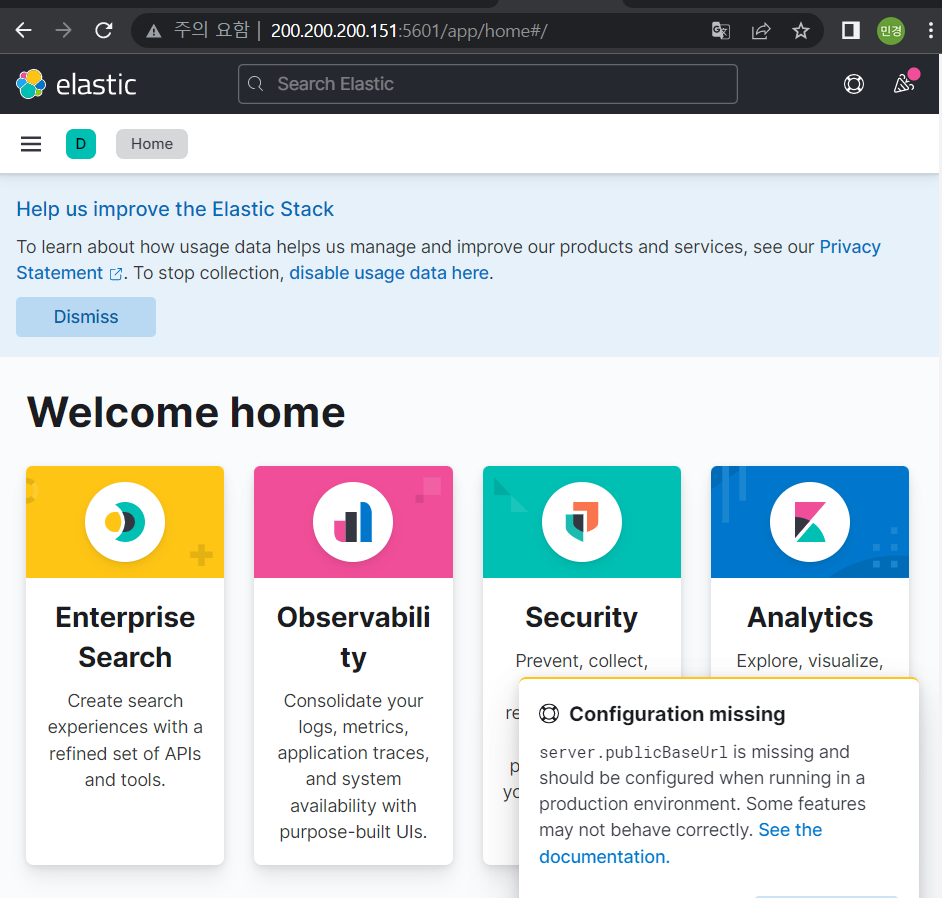Go back with browser back arrow
Image resolution: width=942 pixels, height=898 pixels.
coord(23,30)
